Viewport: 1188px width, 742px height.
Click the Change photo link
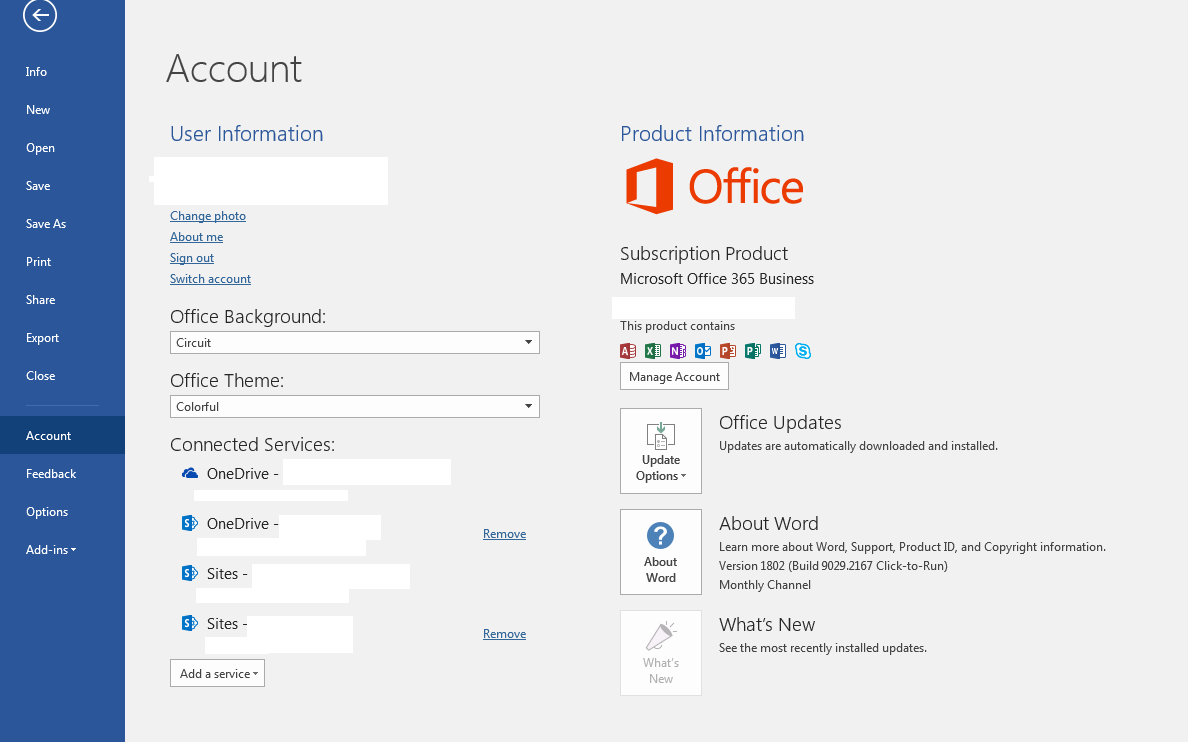[208, 216]
